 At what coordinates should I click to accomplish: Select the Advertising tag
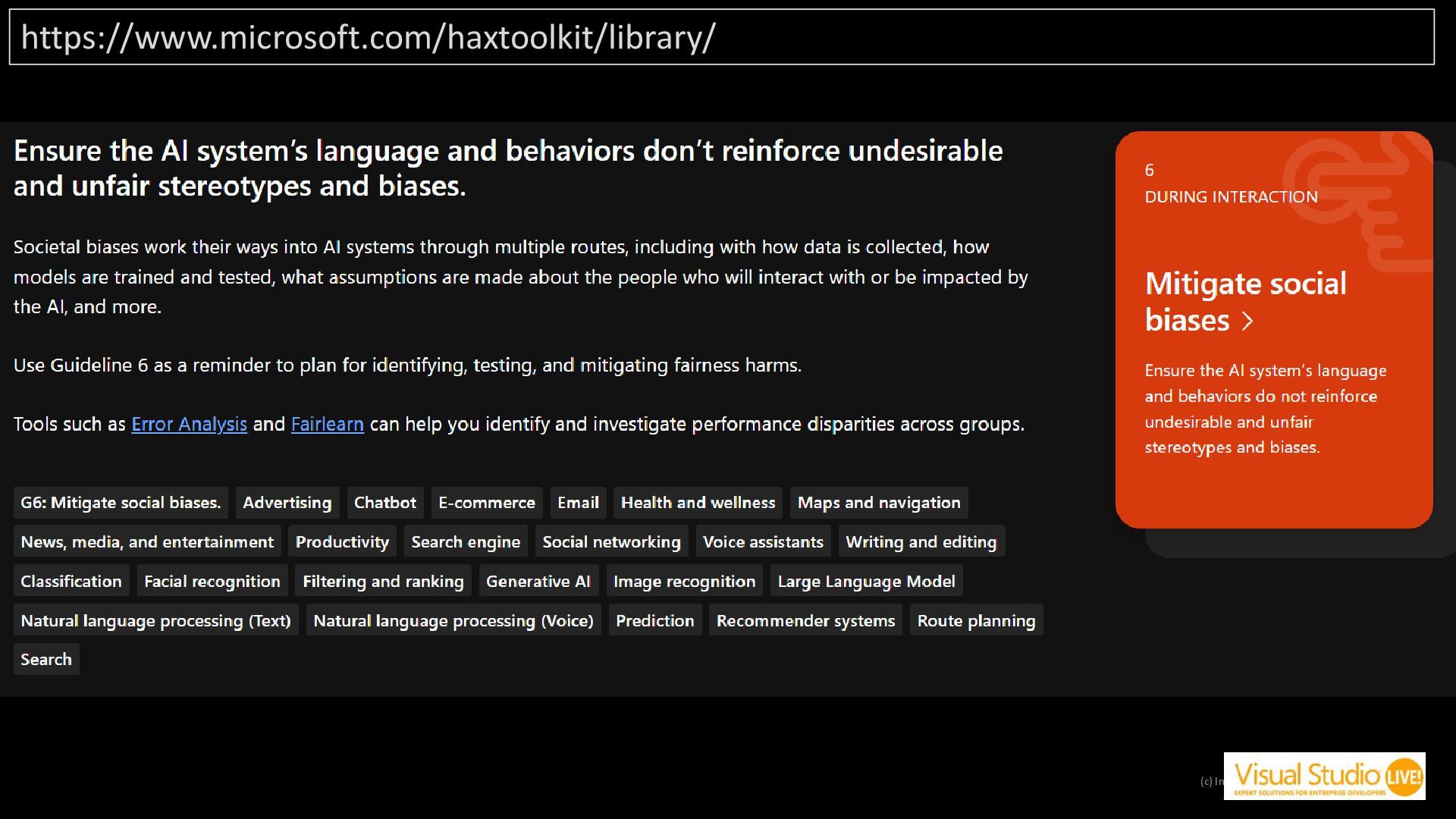287,503
